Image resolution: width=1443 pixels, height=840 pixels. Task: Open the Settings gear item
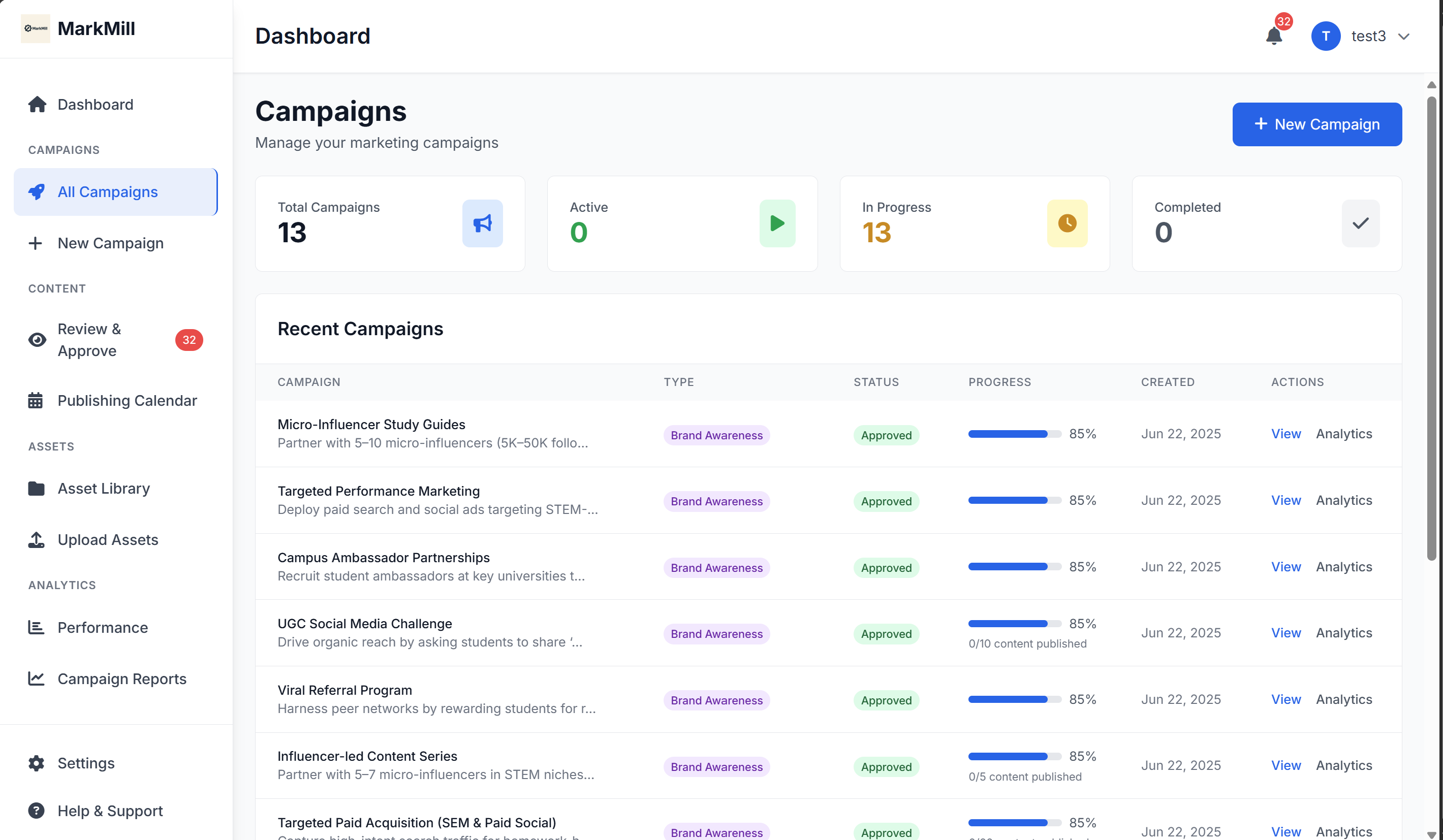click(86, 763)
